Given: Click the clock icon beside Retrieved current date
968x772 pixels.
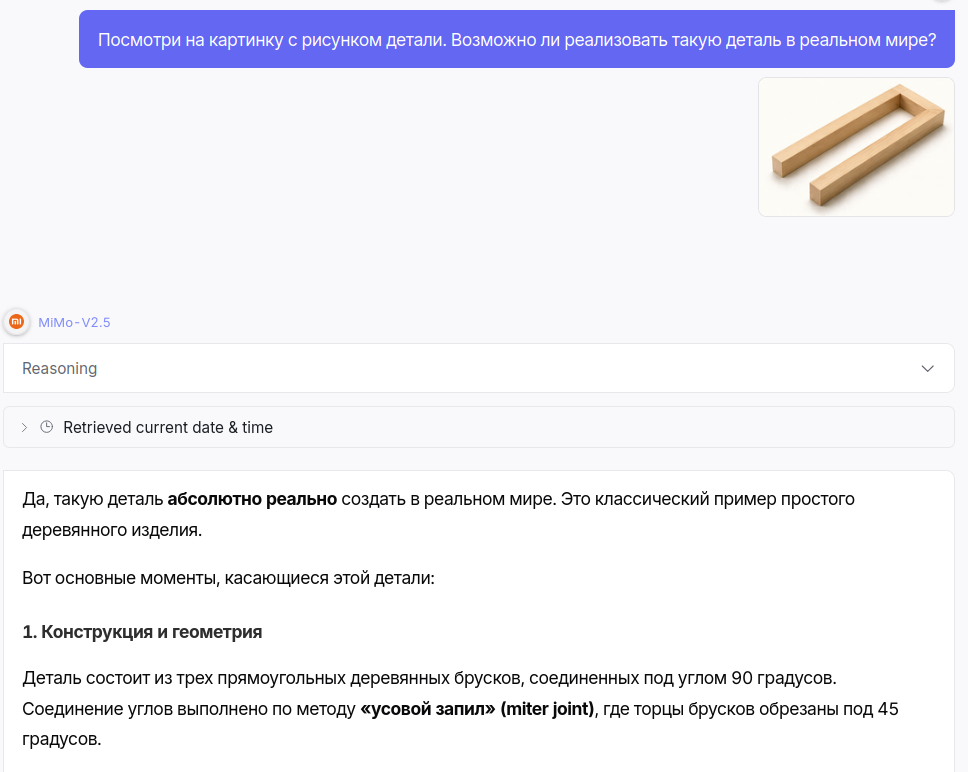Looking at the screenshot, I should click(46, 427).
